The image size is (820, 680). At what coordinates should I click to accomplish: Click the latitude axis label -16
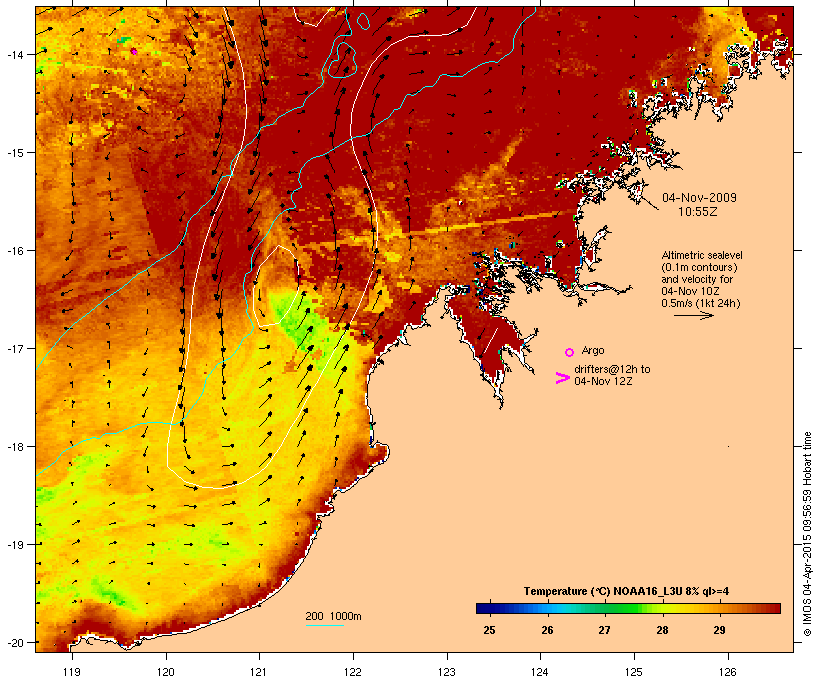coord(15,251)
